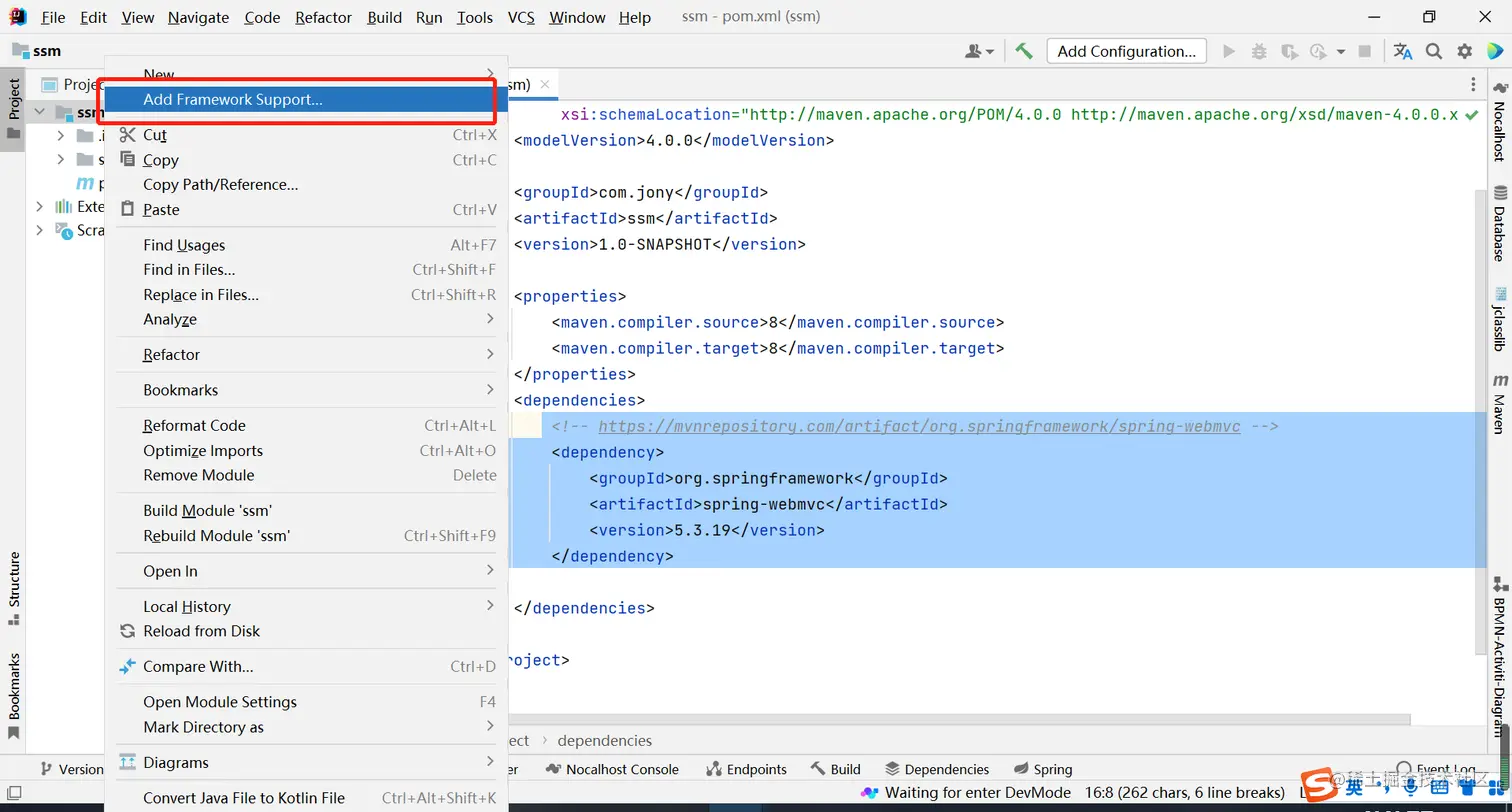Select Open Module Settings in context menu

(x=306, y=702)
